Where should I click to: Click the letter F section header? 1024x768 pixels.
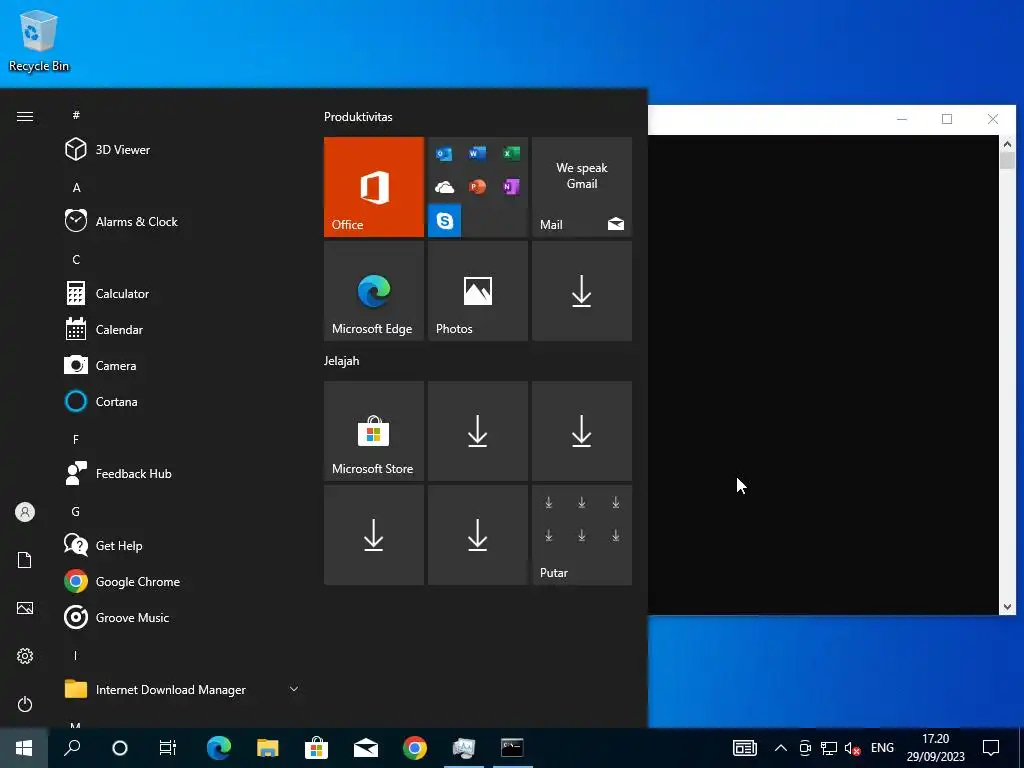click(76, 440)
